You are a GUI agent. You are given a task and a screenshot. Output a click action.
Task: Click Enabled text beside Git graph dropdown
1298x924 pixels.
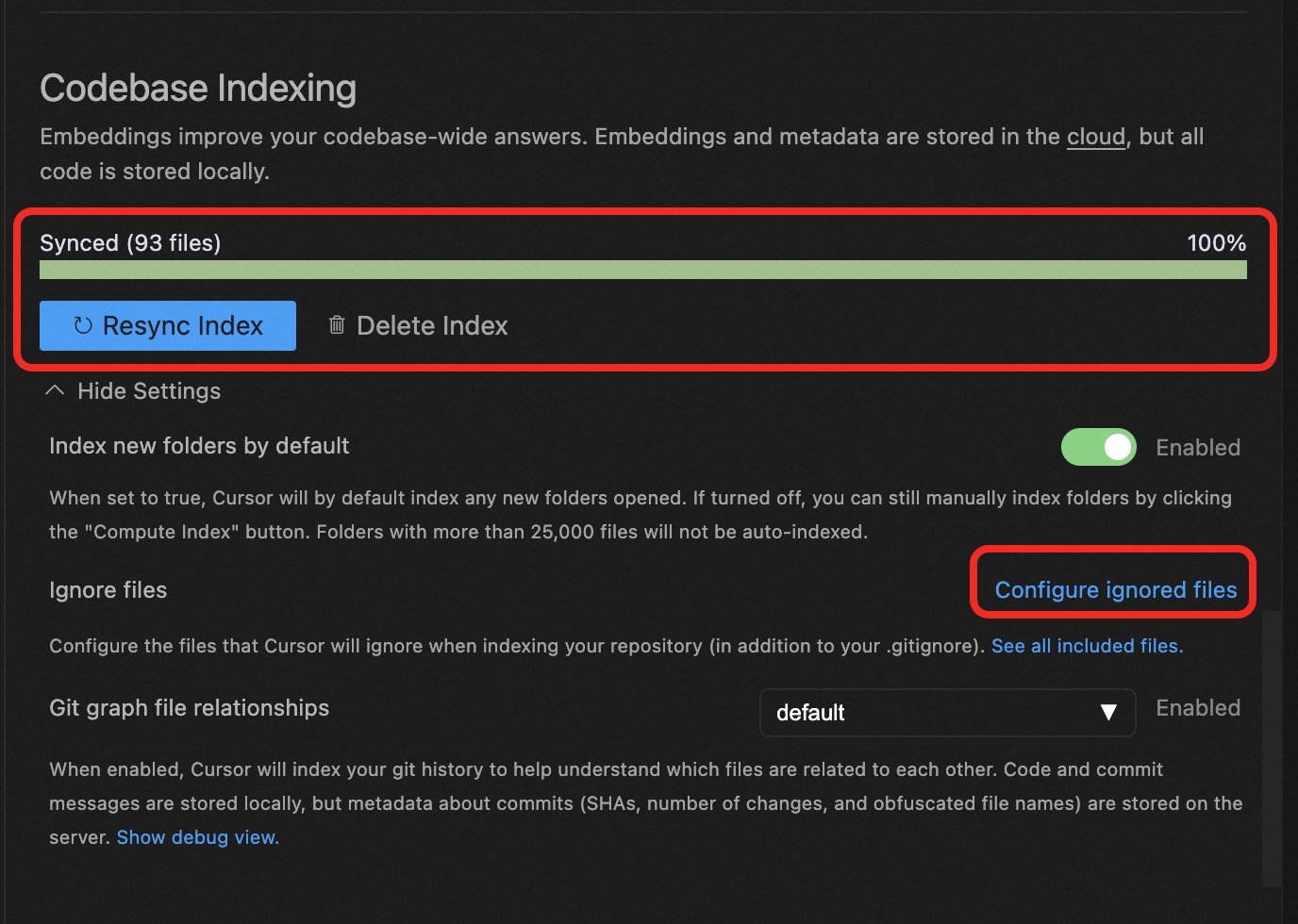1198,708
